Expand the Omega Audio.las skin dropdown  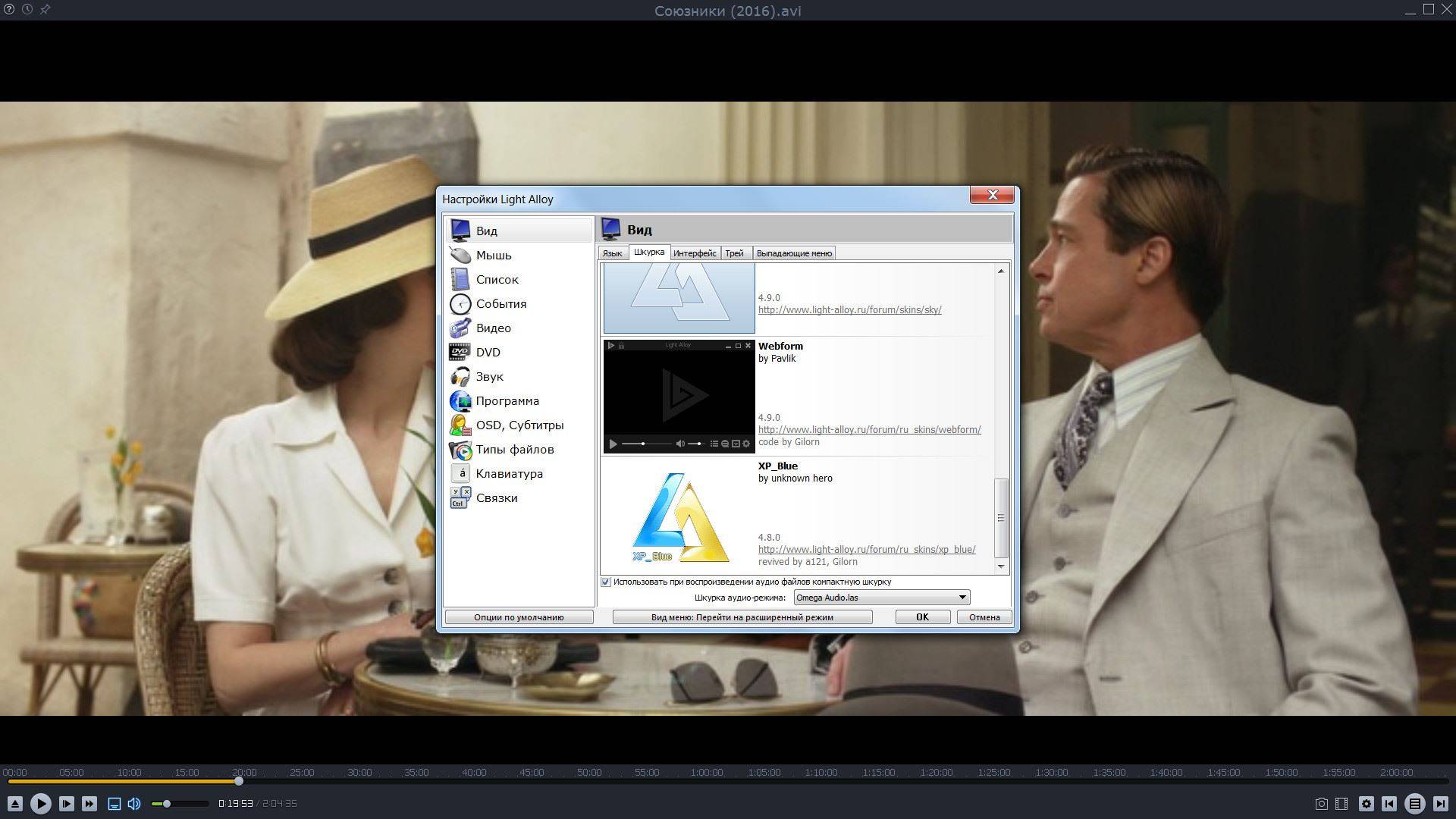882,598
